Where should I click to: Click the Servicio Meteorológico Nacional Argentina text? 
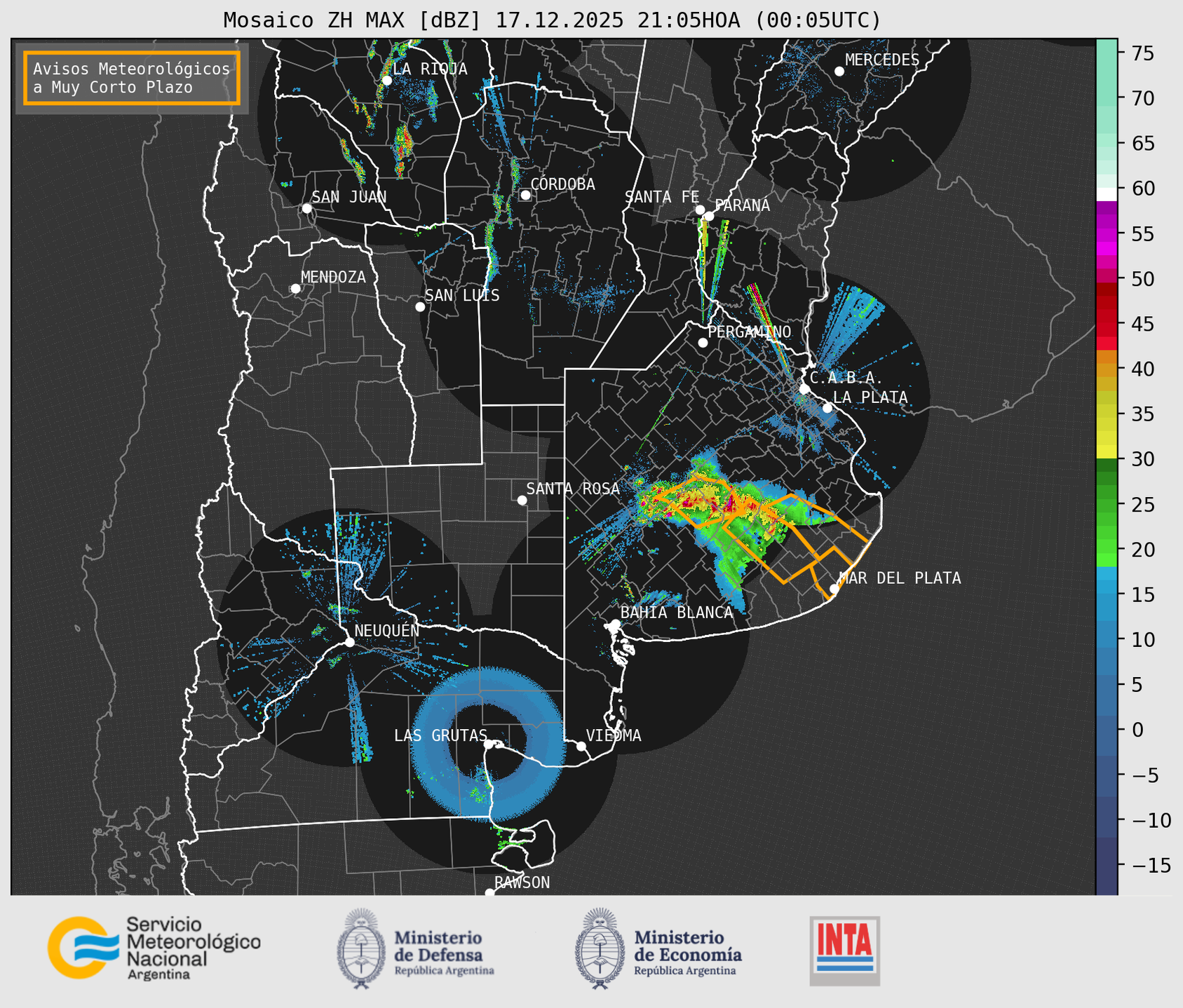point(193,949)
